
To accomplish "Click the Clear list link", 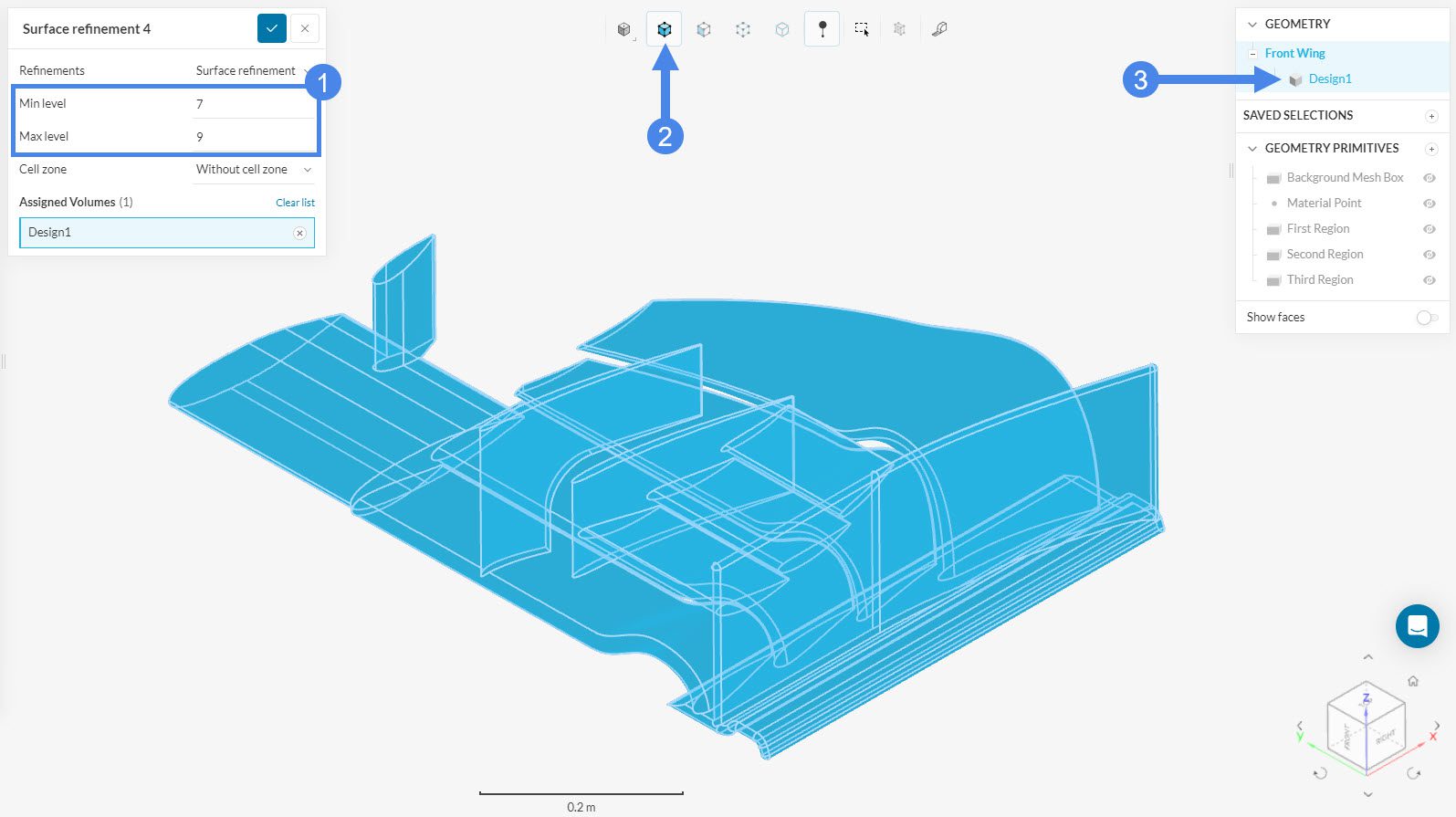I will (x=295, y=203).
